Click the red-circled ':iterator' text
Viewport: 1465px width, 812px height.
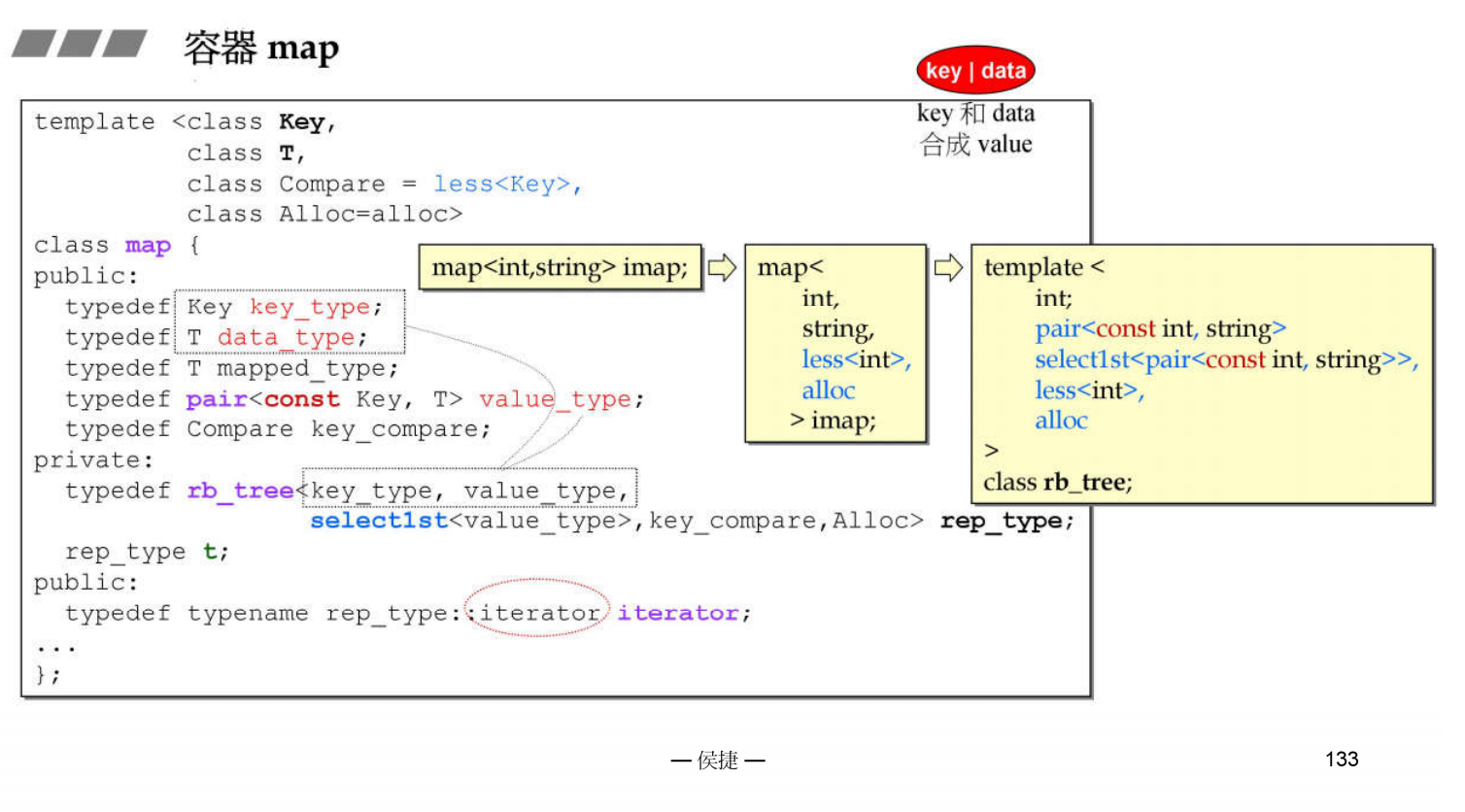[537, 613]
